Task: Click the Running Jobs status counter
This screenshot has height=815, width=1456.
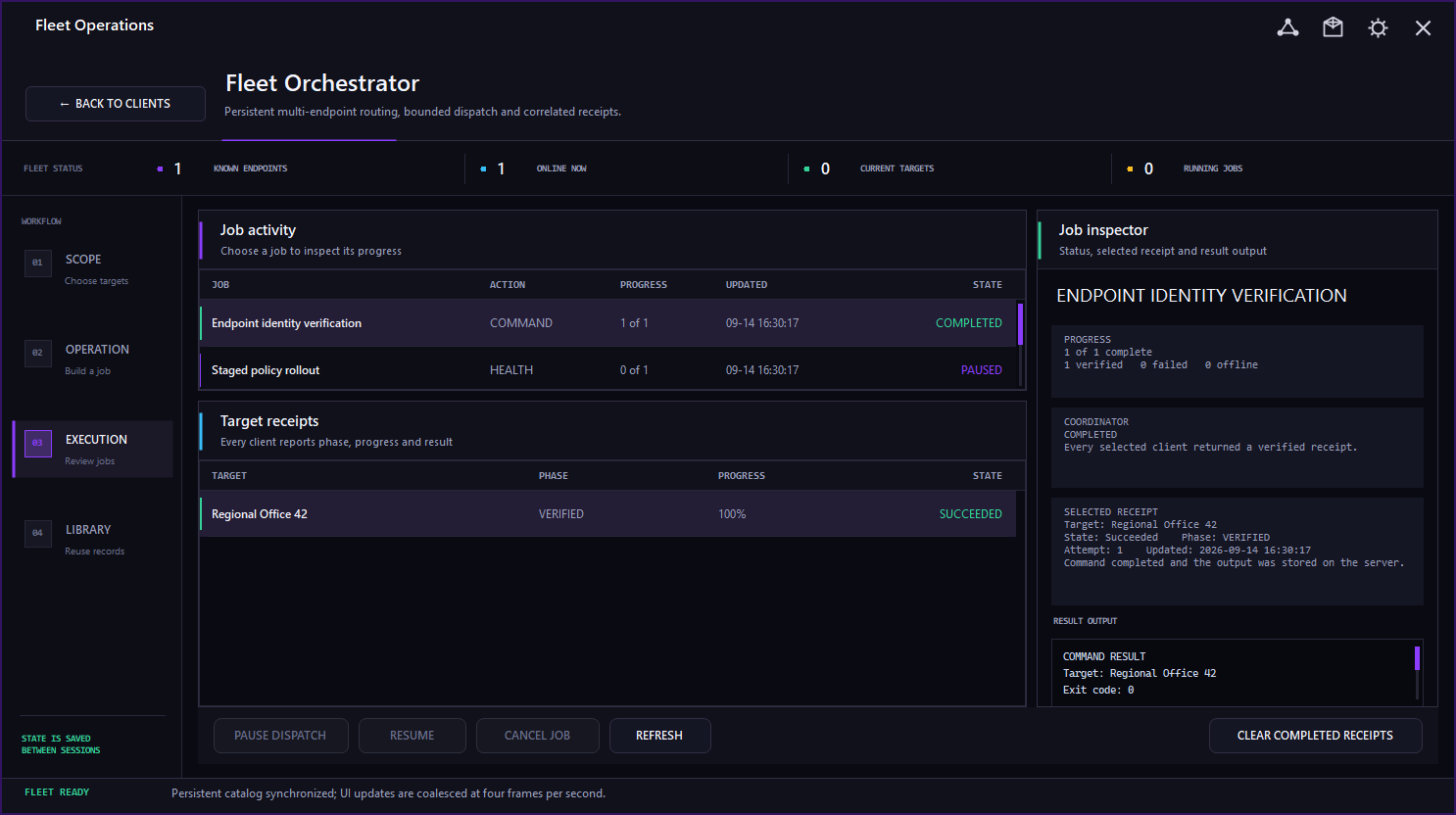Action: (1185, 168)
